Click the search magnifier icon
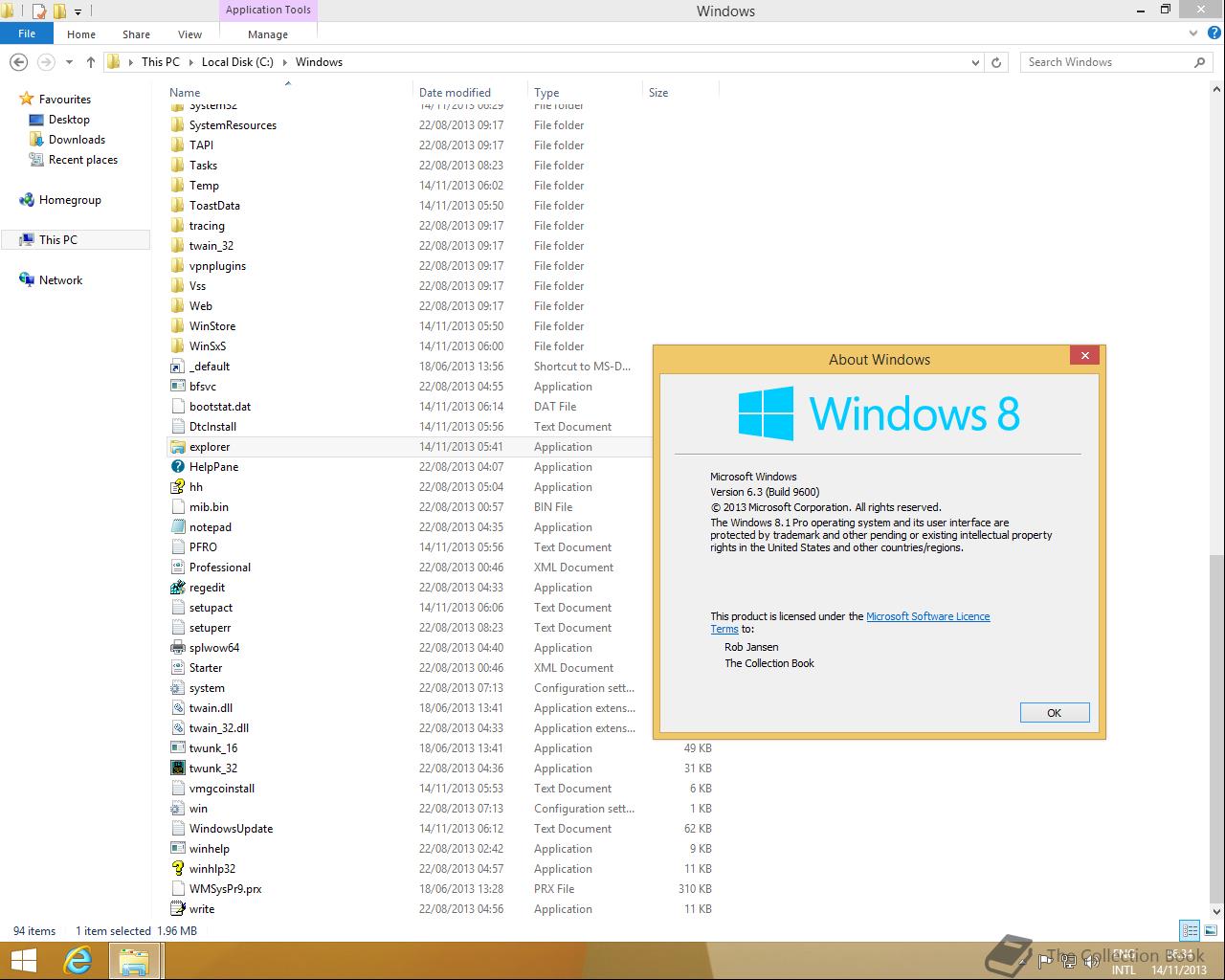1225x980 pixels. click(x=1199, y=62)
